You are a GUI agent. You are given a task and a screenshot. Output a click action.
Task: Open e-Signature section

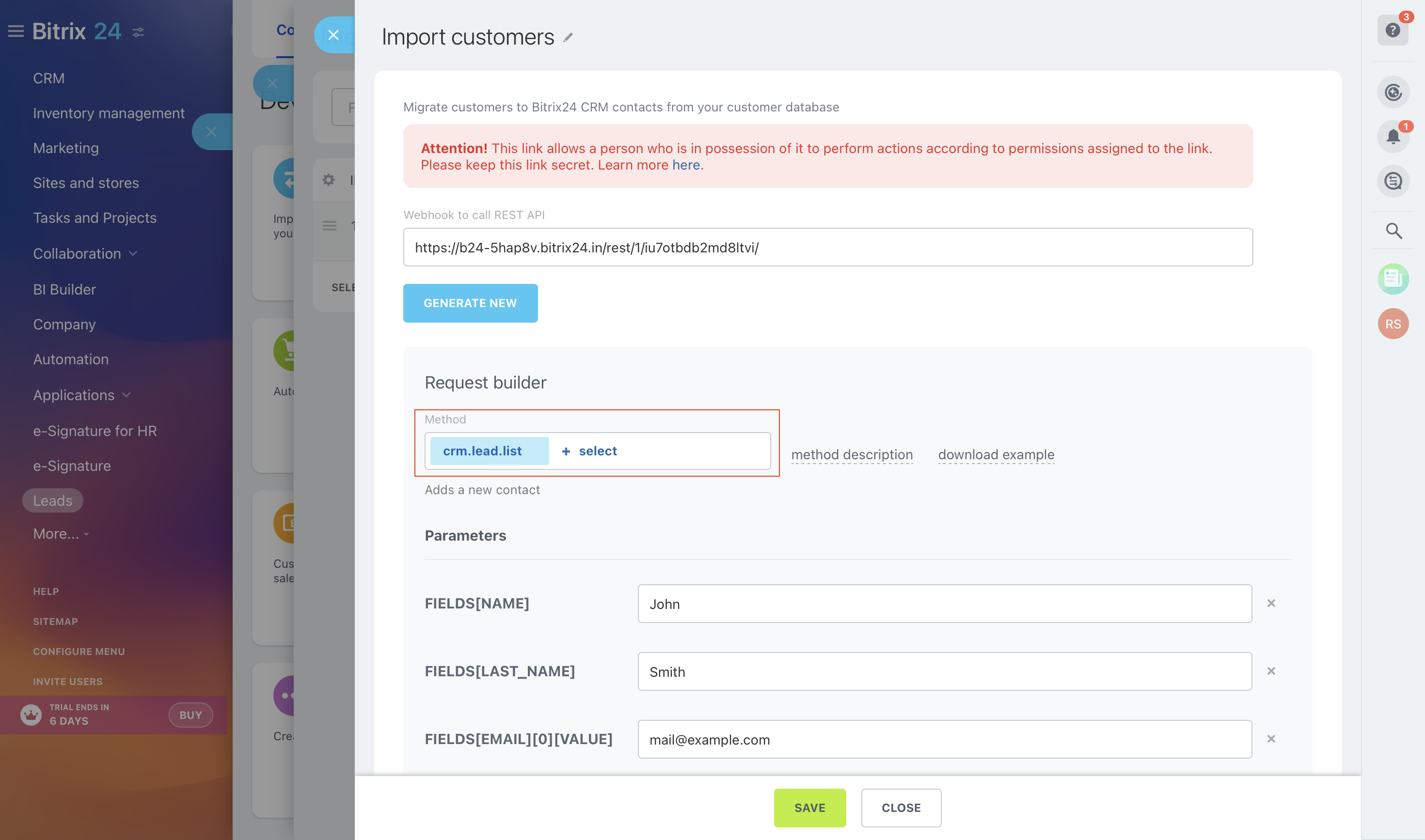click(72, 466)
